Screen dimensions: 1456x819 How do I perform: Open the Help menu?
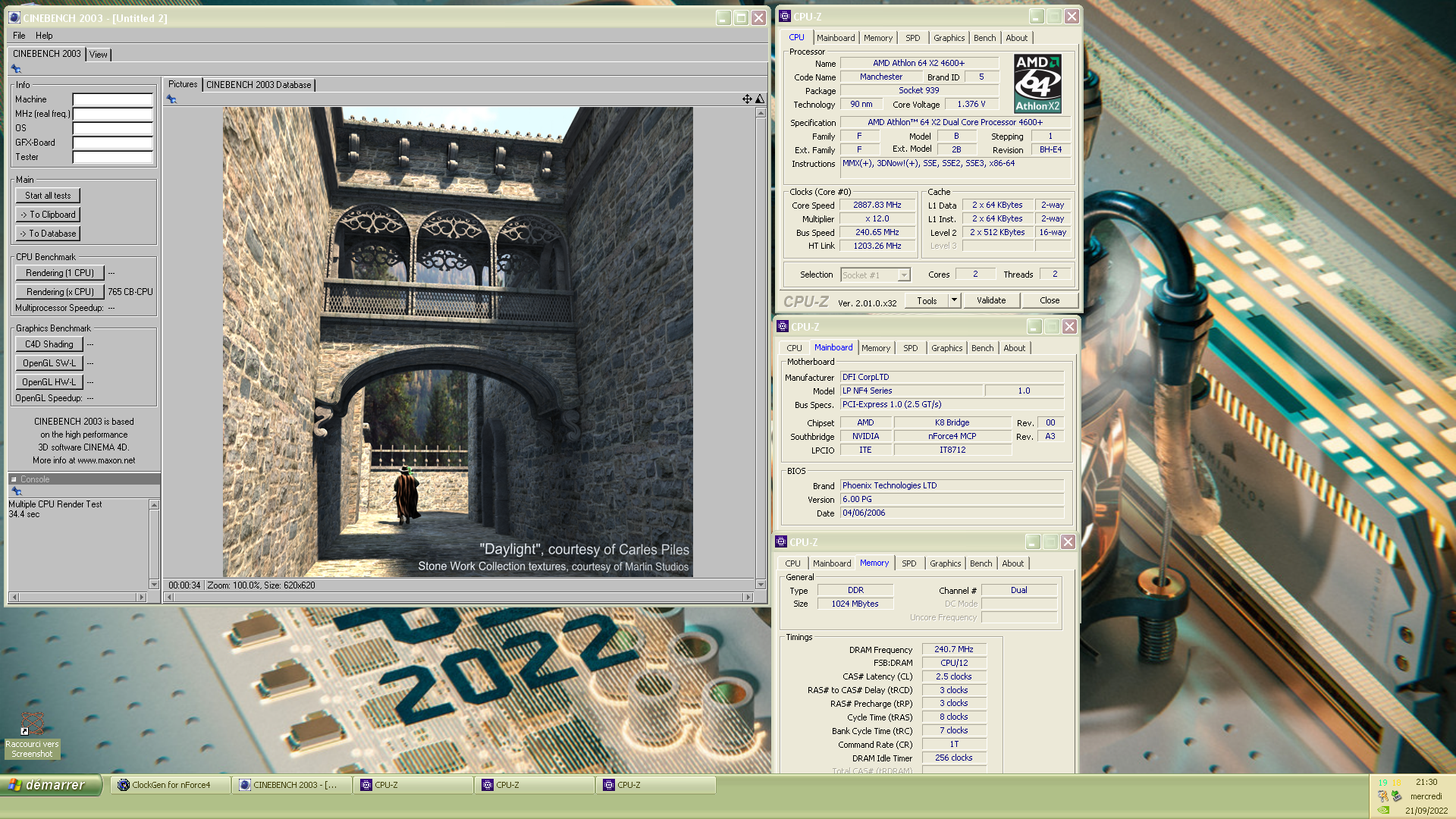[44, 36]
